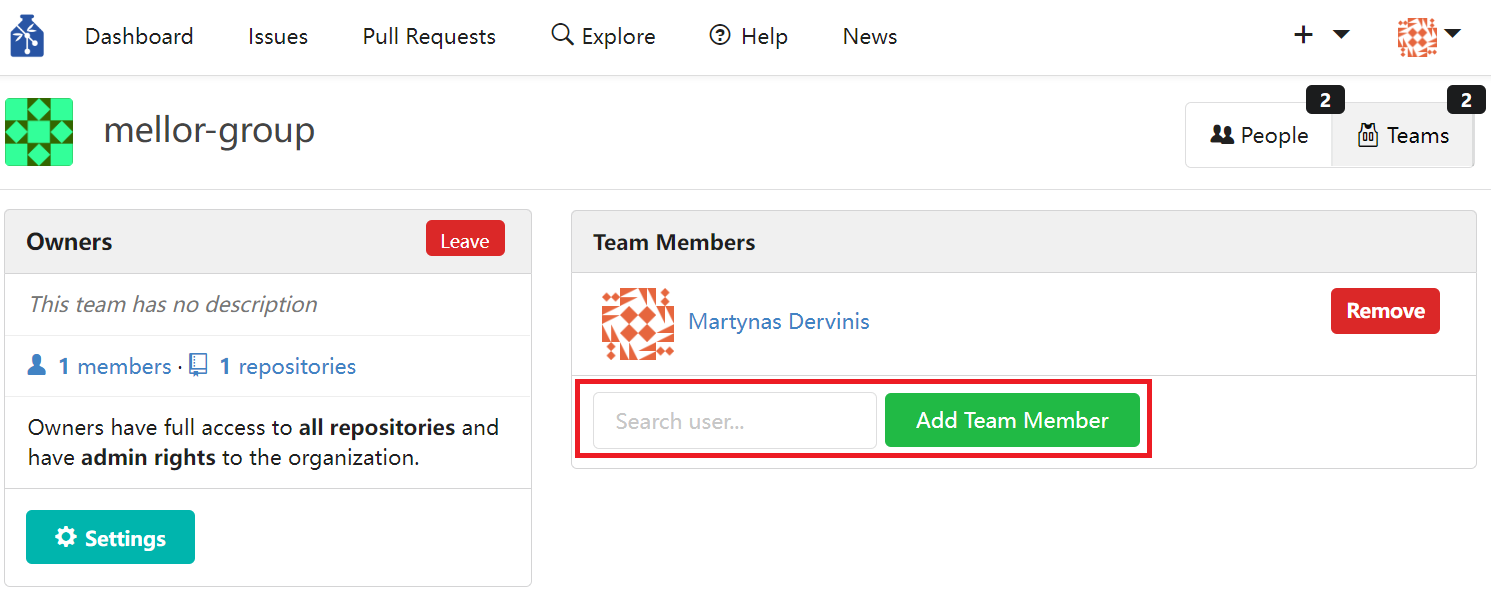Click the members person icon
This screenshot has height=592, width=1491.
(37, 366)
